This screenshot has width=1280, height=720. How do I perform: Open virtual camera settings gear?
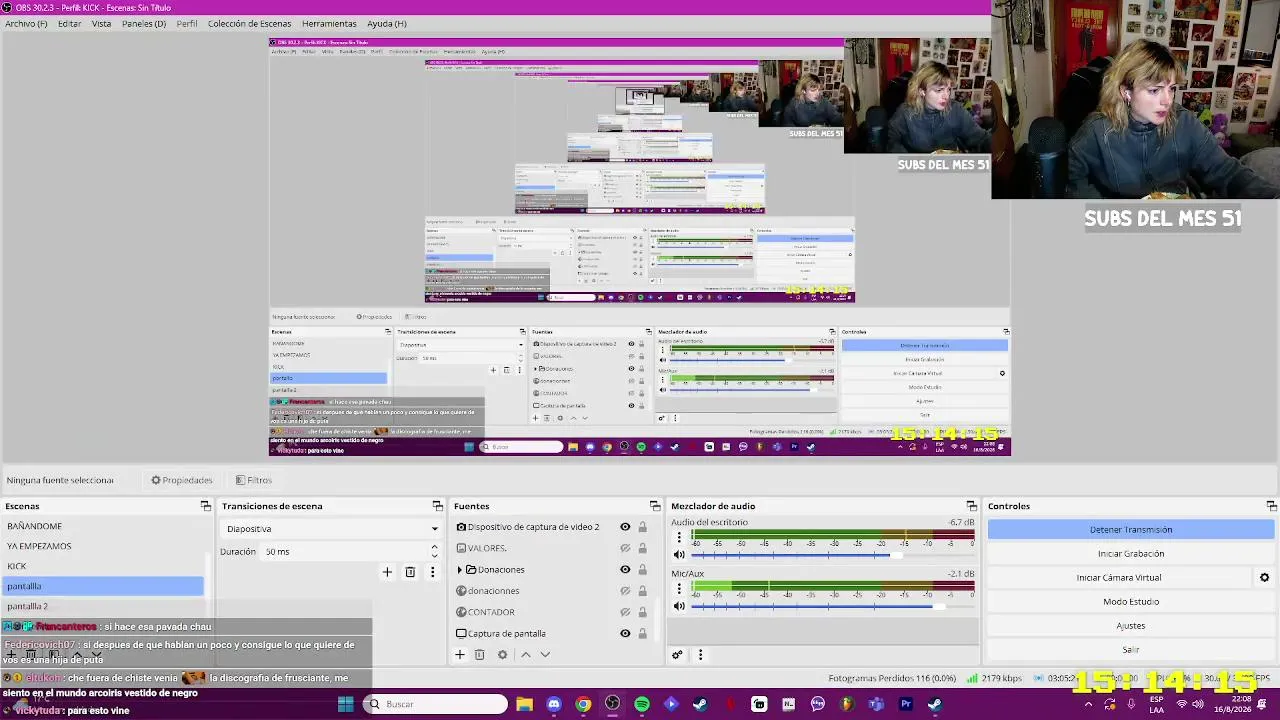(x=1264, y=578)
